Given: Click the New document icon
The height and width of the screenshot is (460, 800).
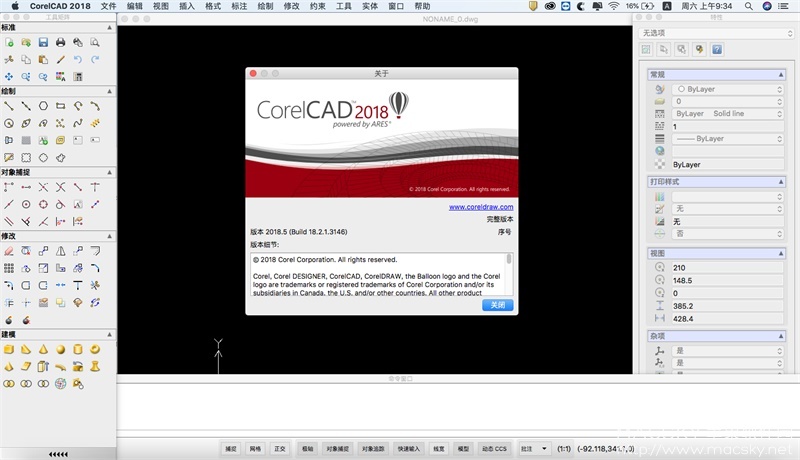Looking at the screenshot, I should [x=9, y=42].
